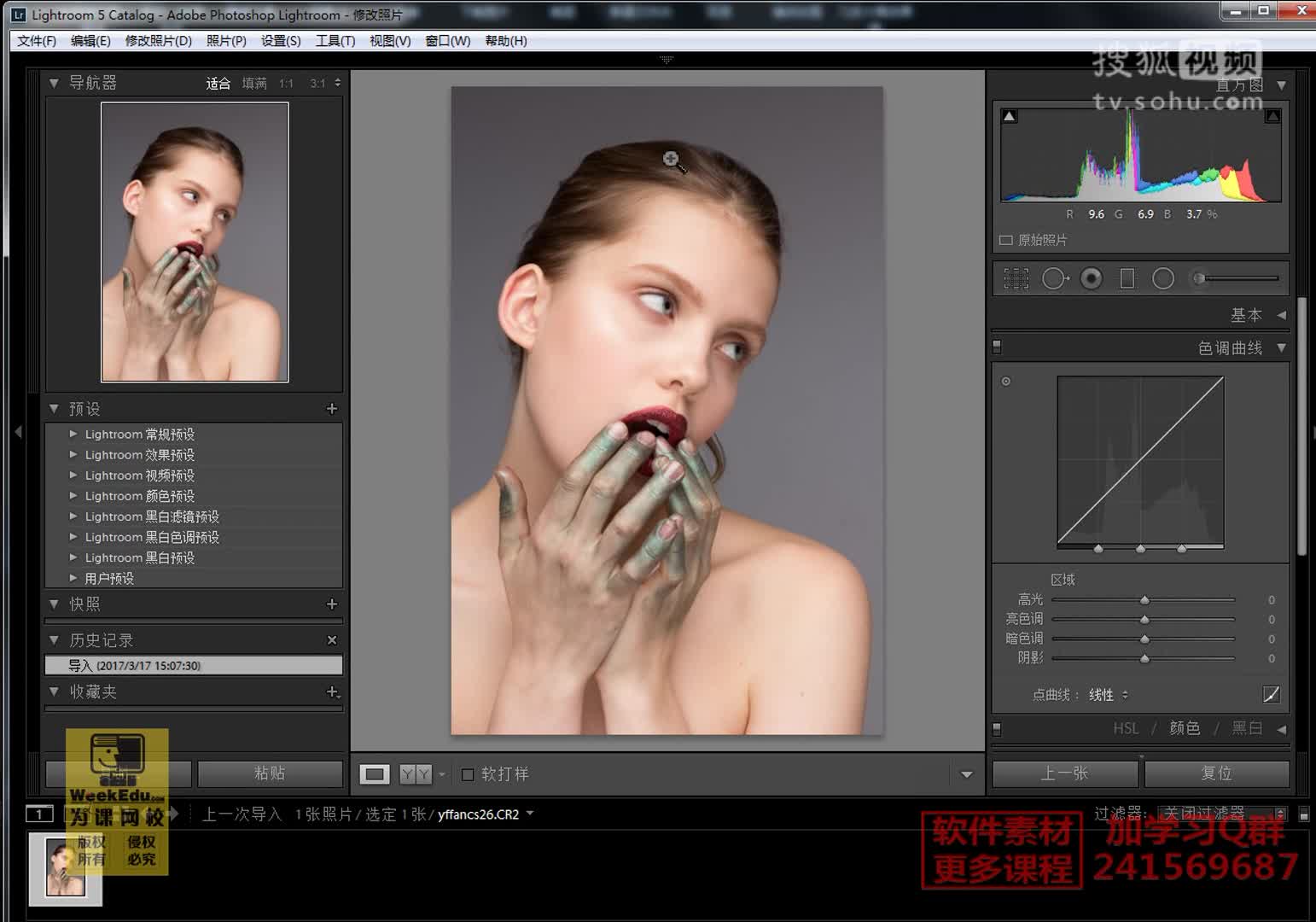
Task: Open the 修改照片(D) menu
Action: coord(158,41)
